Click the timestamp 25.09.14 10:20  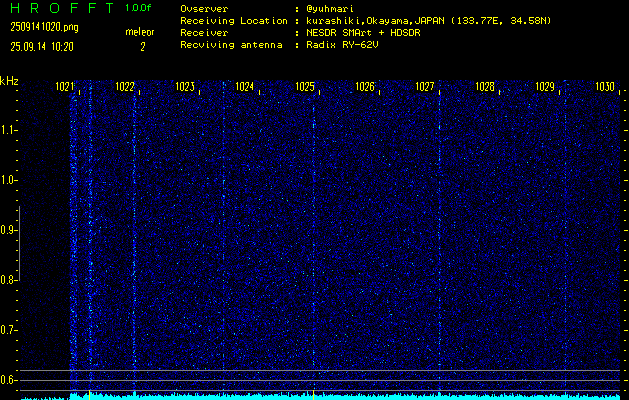point(42,47)
